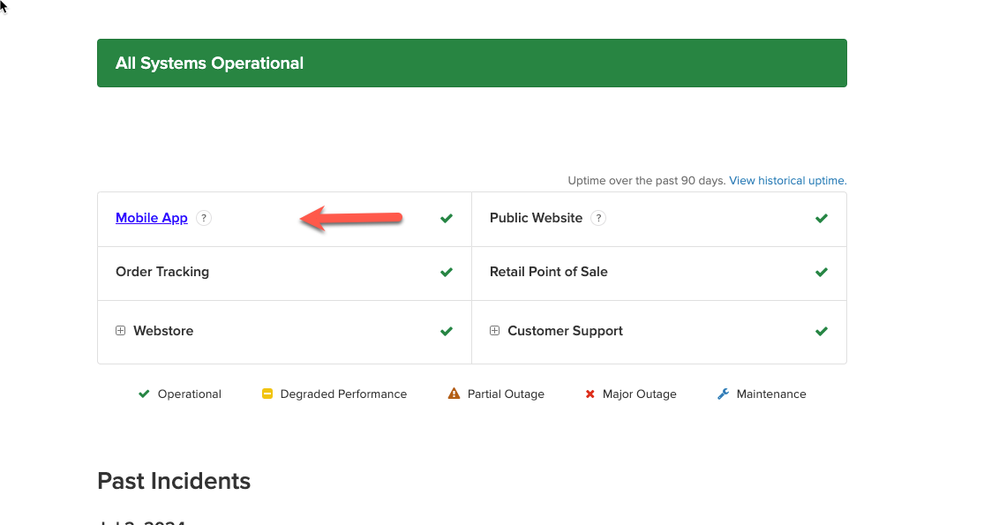Screen dimensions: 999x525
Task: Select the Order Tracking text
Action: [162, 271]
